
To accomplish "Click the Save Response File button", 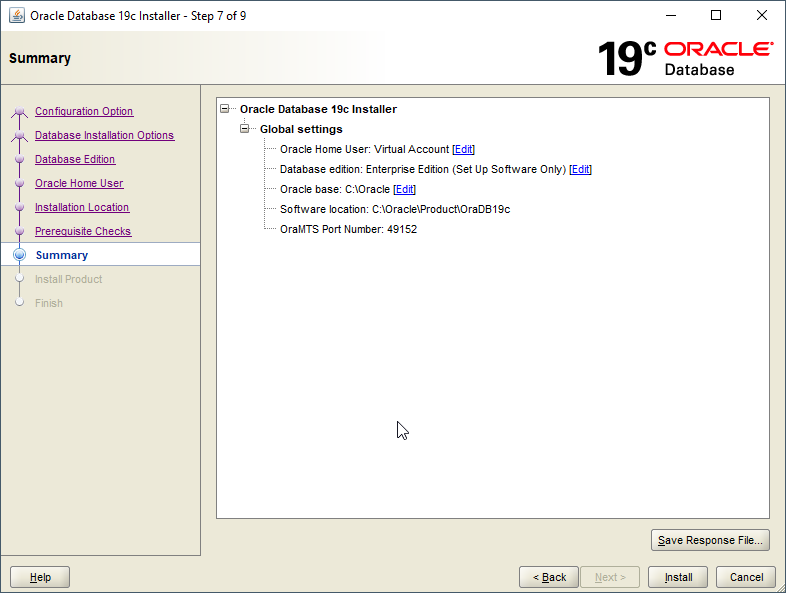I will [710, 540].
